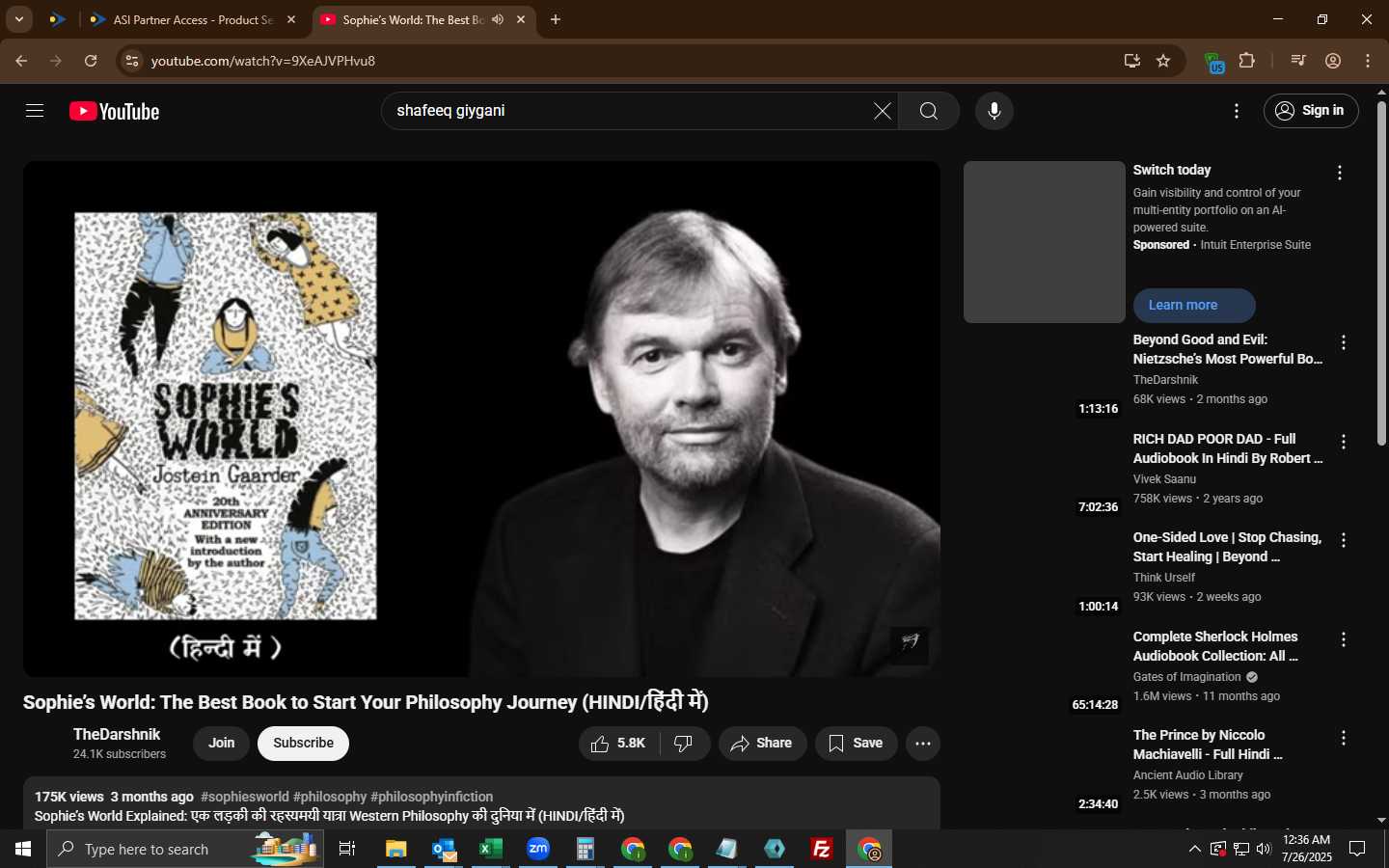Open the Chrome profile avatar icon
The height and width of the screenshot is (868, 1389).
[x=1333, y=61]
